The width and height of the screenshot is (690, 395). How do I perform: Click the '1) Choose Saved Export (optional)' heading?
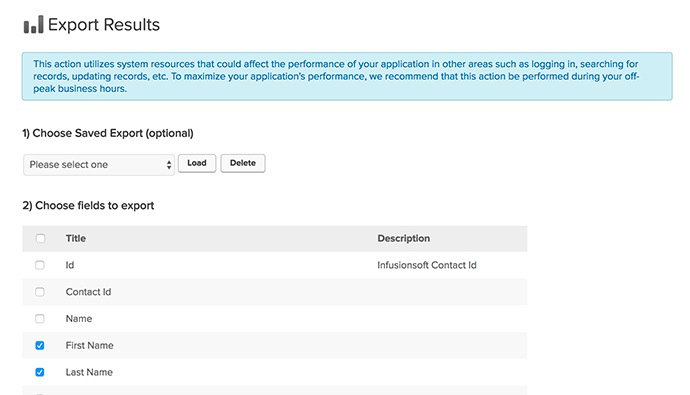pyautogui.click(x=108, y=133)
